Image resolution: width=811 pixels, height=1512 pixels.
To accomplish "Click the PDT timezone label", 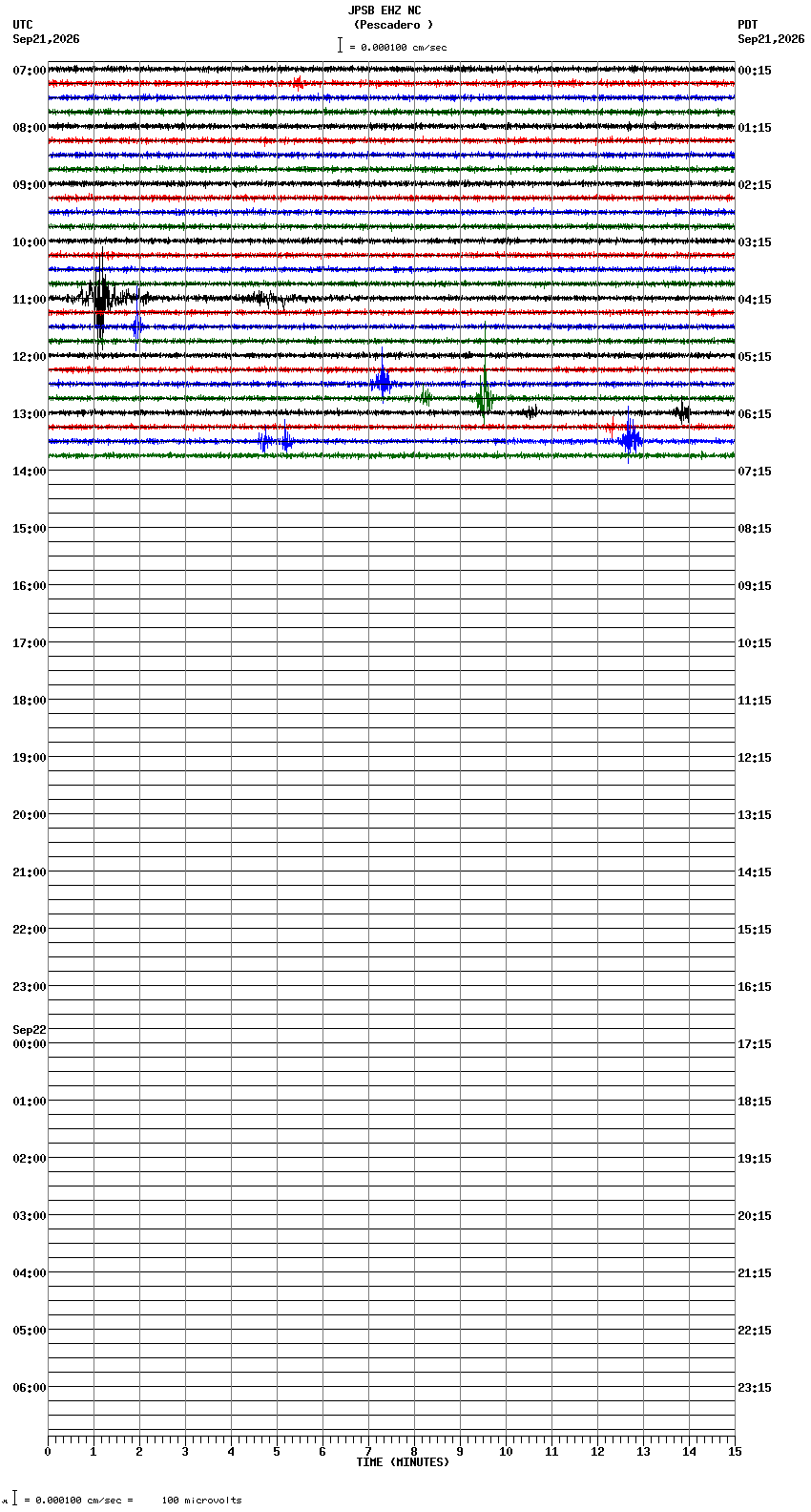I will pyautogui.click(x=748, y=25).
